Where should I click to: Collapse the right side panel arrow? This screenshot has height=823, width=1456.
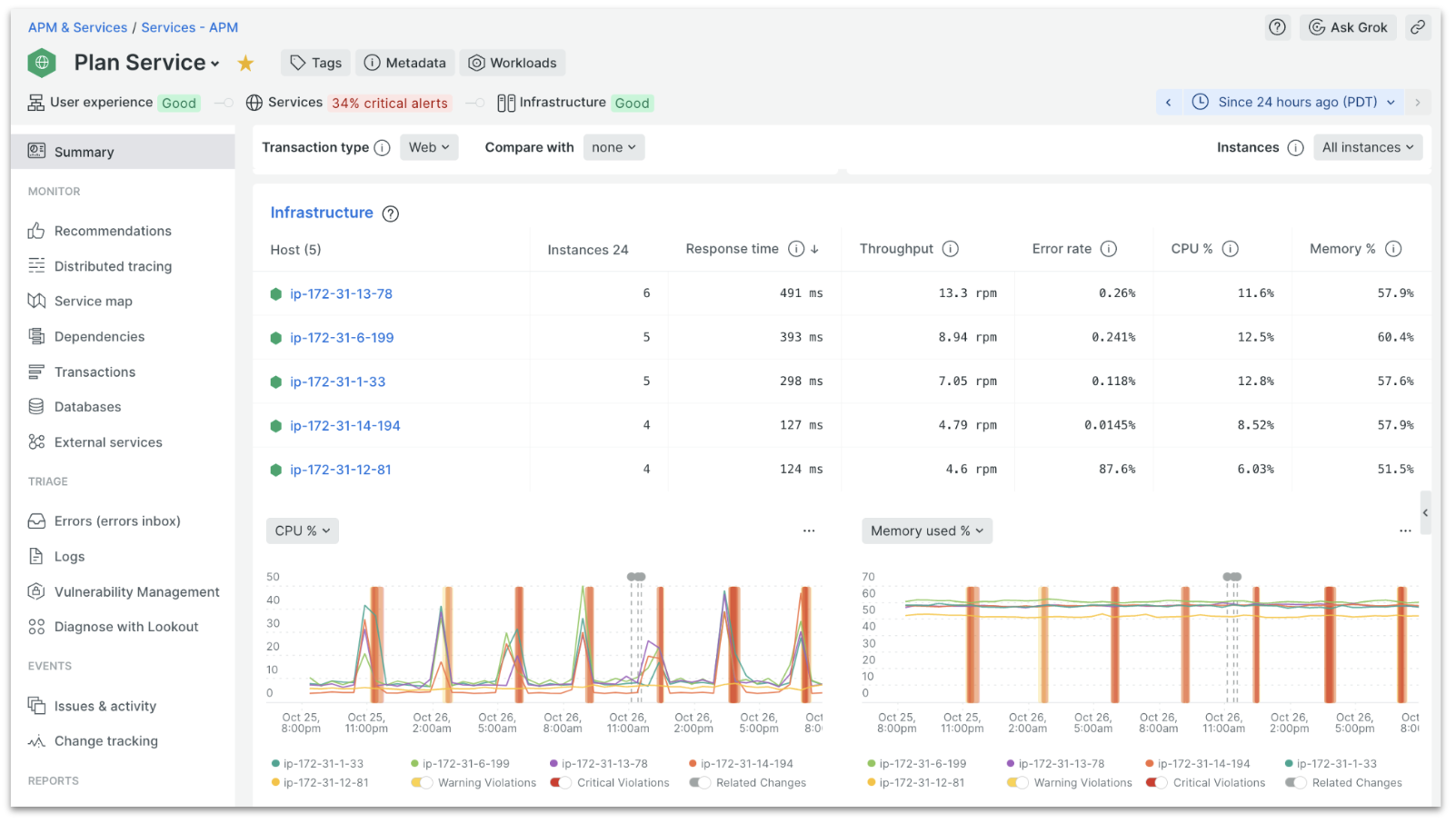(1425, 513)
